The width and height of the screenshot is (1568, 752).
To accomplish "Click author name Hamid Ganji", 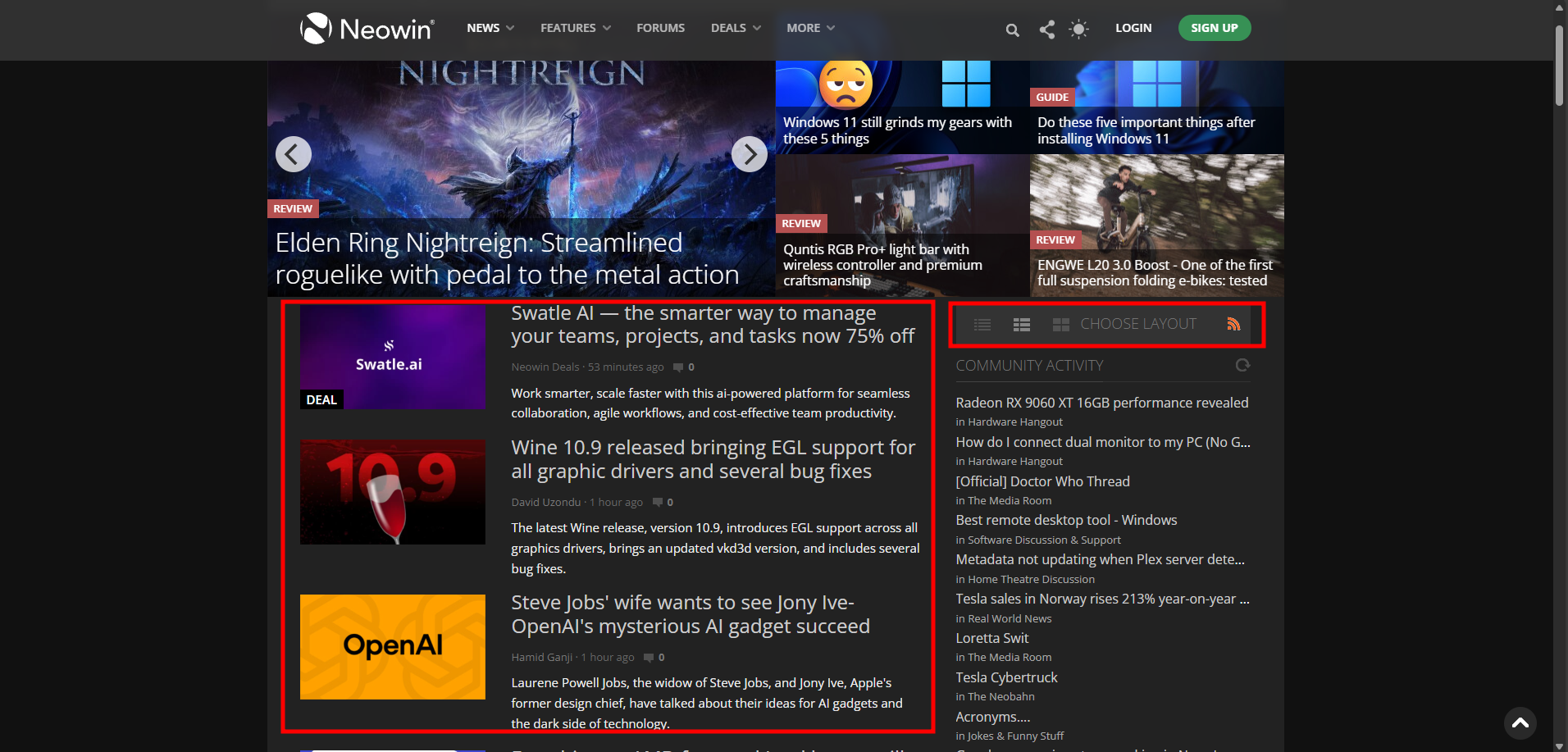I will tap(542, 657).
